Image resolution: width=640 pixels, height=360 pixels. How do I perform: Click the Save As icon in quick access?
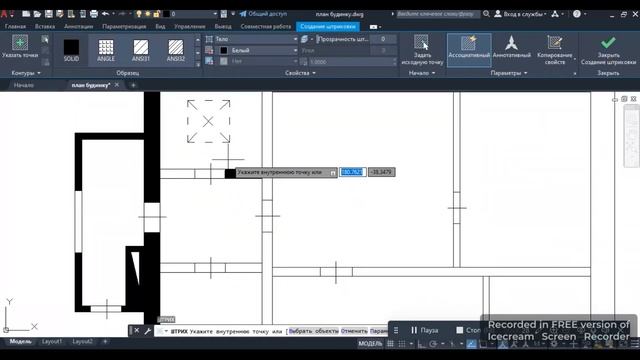tap(60, 14)
